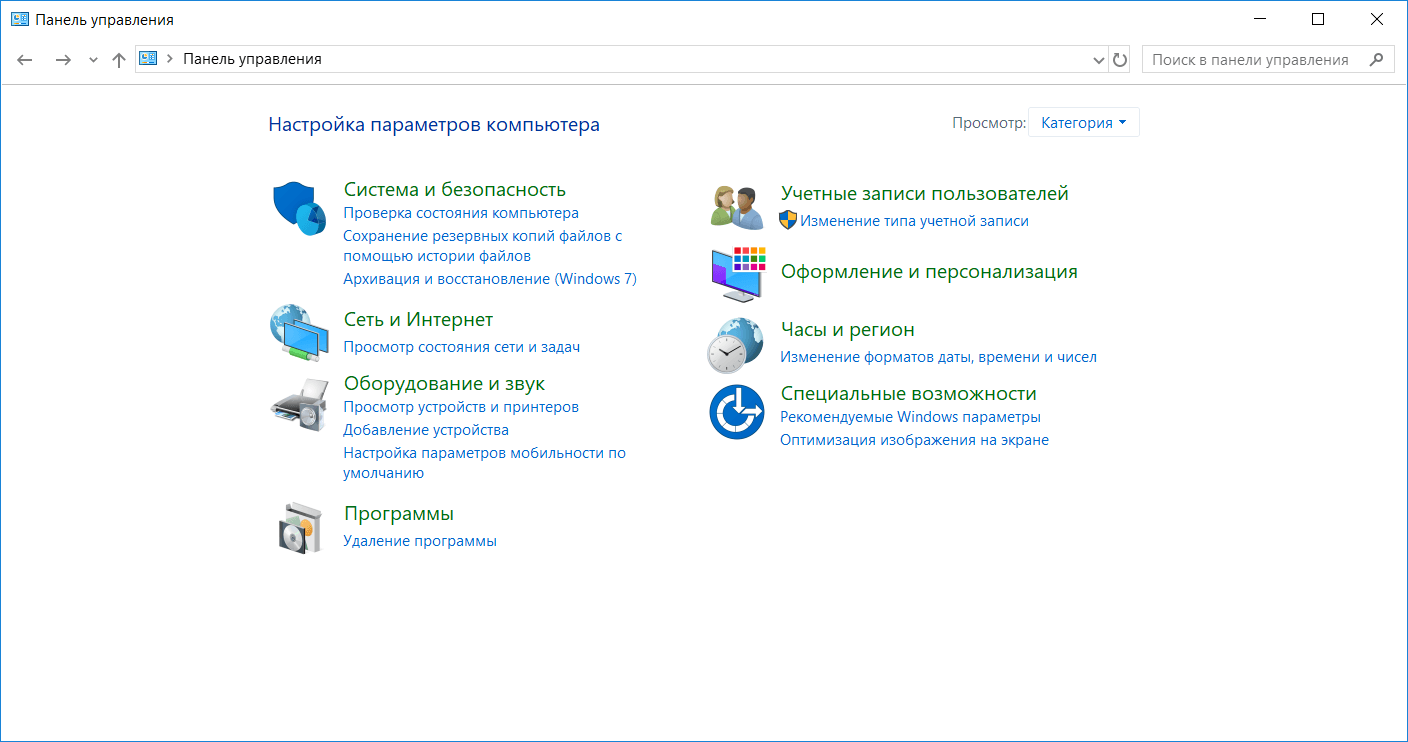Expand the chevron before Панель управления breadcrumb

[x=170, y=59]
